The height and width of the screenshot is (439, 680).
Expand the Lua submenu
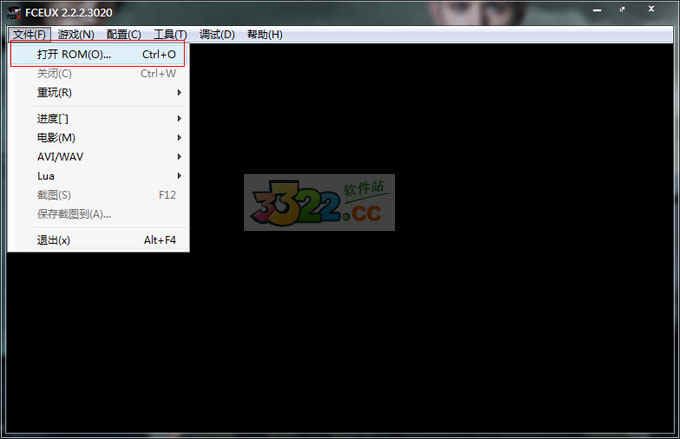coord(98,176)
